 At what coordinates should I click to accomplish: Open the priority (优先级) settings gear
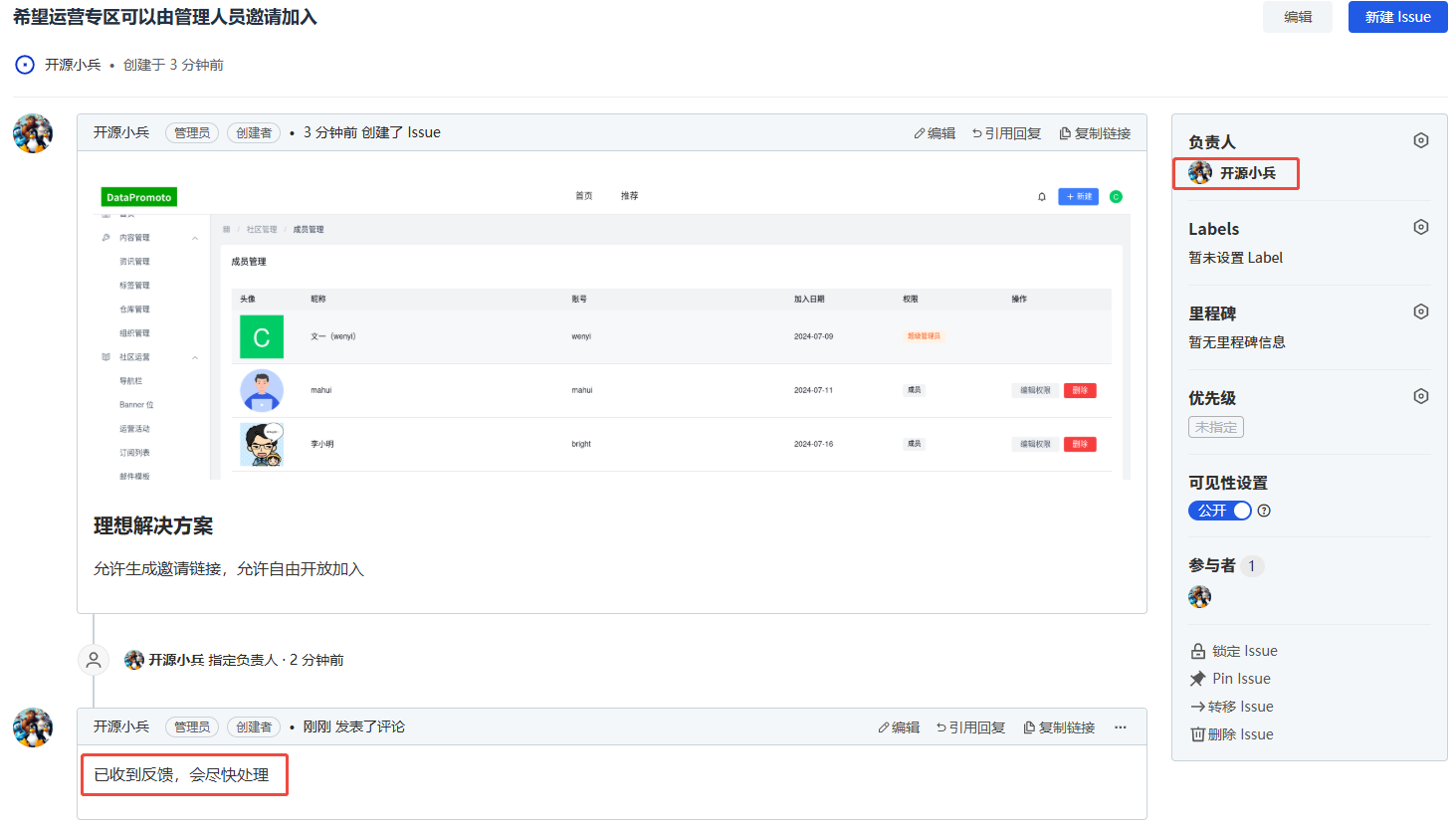pyautogui.click(x=1420, y=397)
